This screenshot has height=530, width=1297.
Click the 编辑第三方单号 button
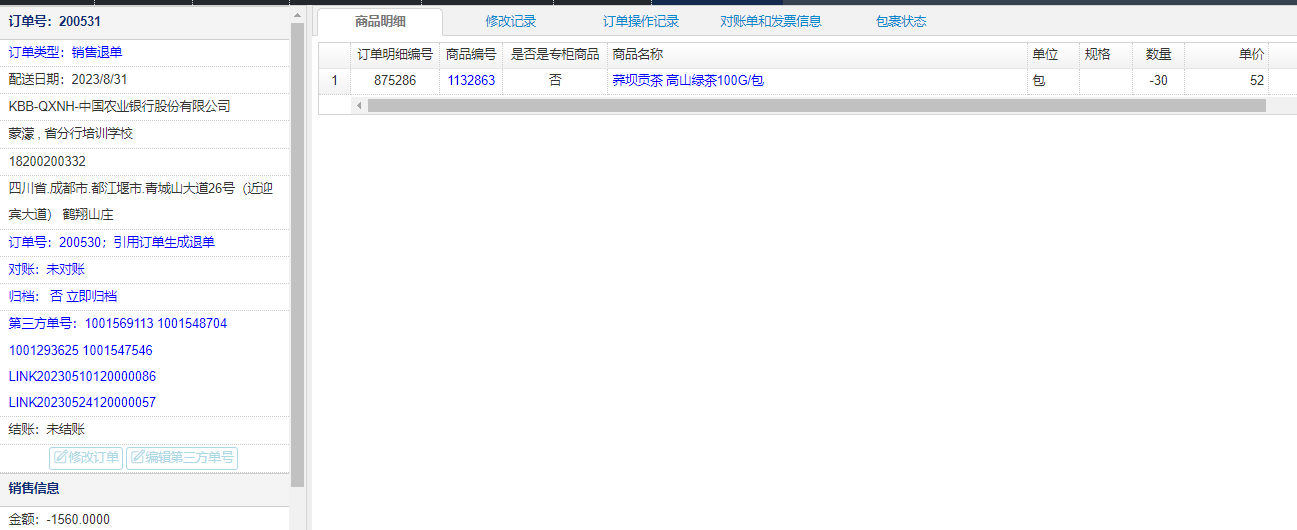coord(182,458)
